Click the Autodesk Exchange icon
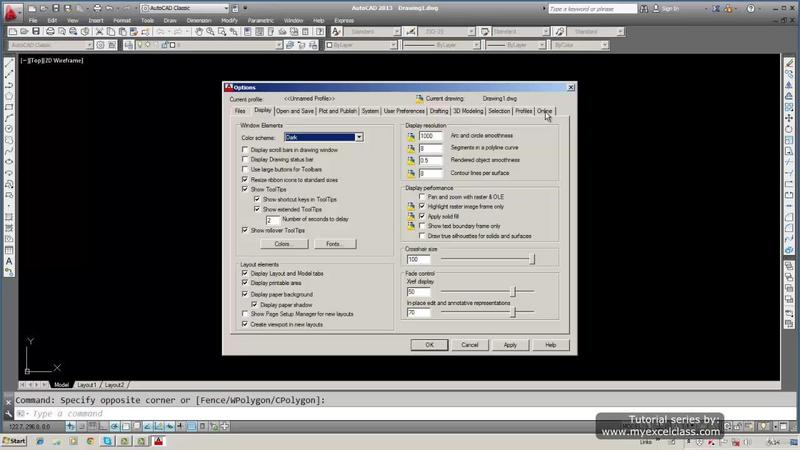This screenshot has height=450, width=800. [716, 9]
